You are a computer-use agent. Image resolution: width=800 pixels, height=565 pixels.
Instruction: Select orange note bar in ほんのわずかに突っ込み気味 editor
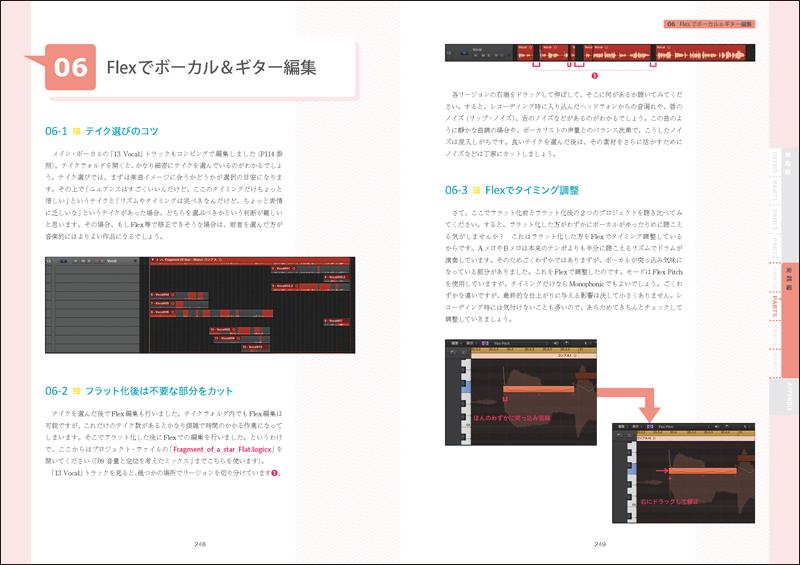click(538, 389)
